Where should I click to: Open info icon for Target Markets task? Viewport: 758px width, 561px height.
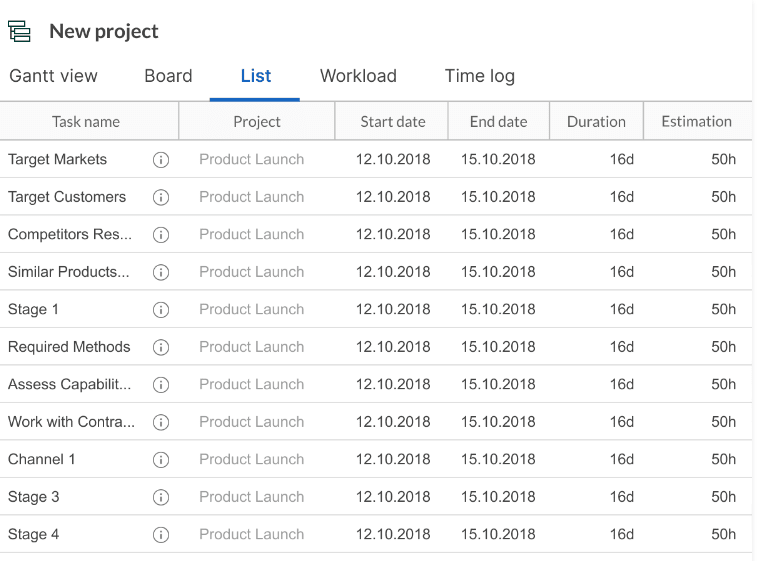(161, 160)
